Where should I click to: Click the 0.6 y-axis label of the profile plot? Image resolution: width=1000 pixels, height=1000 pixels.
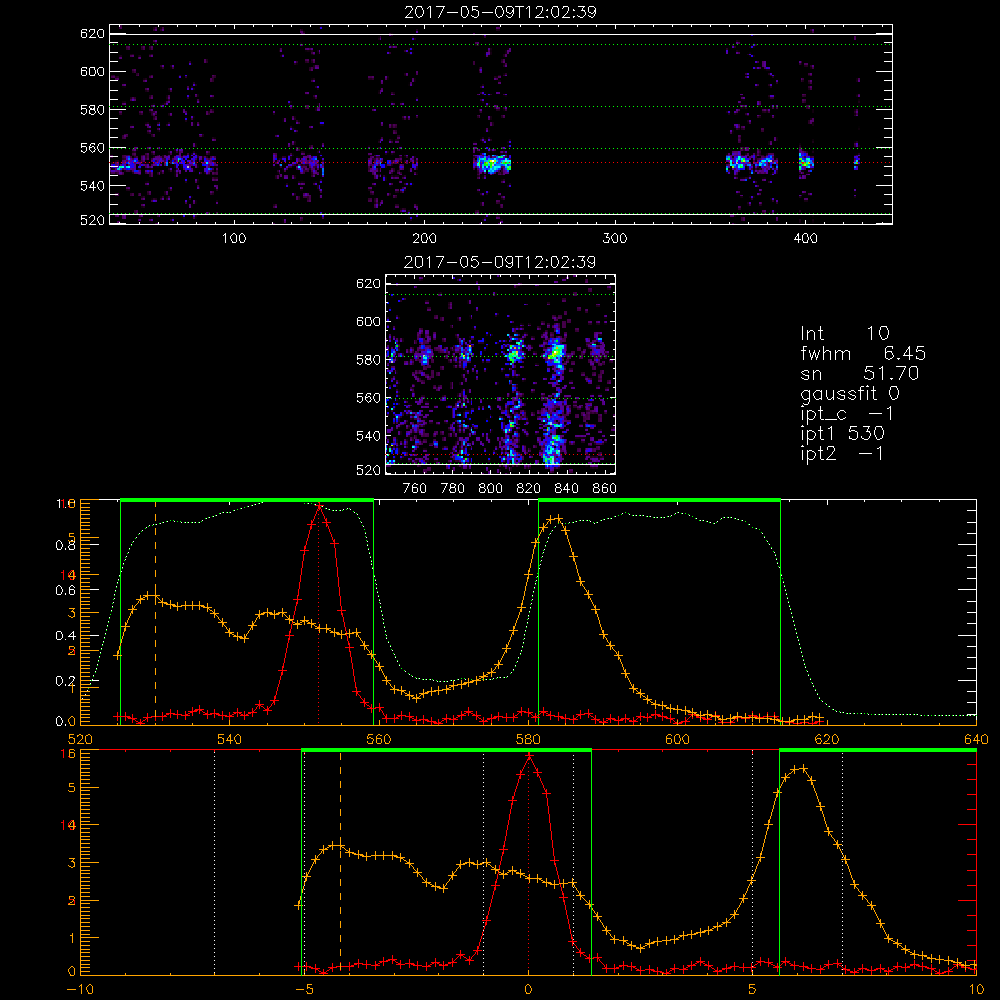[65, 591]
